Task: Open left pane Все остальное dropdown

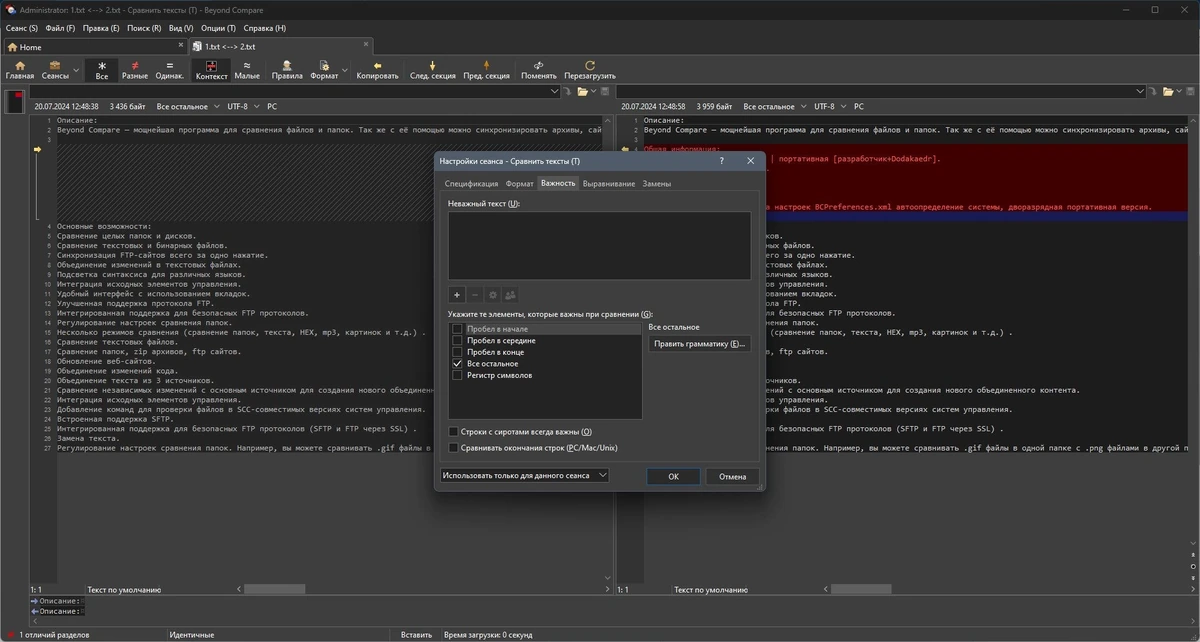Action: [187, 106]
